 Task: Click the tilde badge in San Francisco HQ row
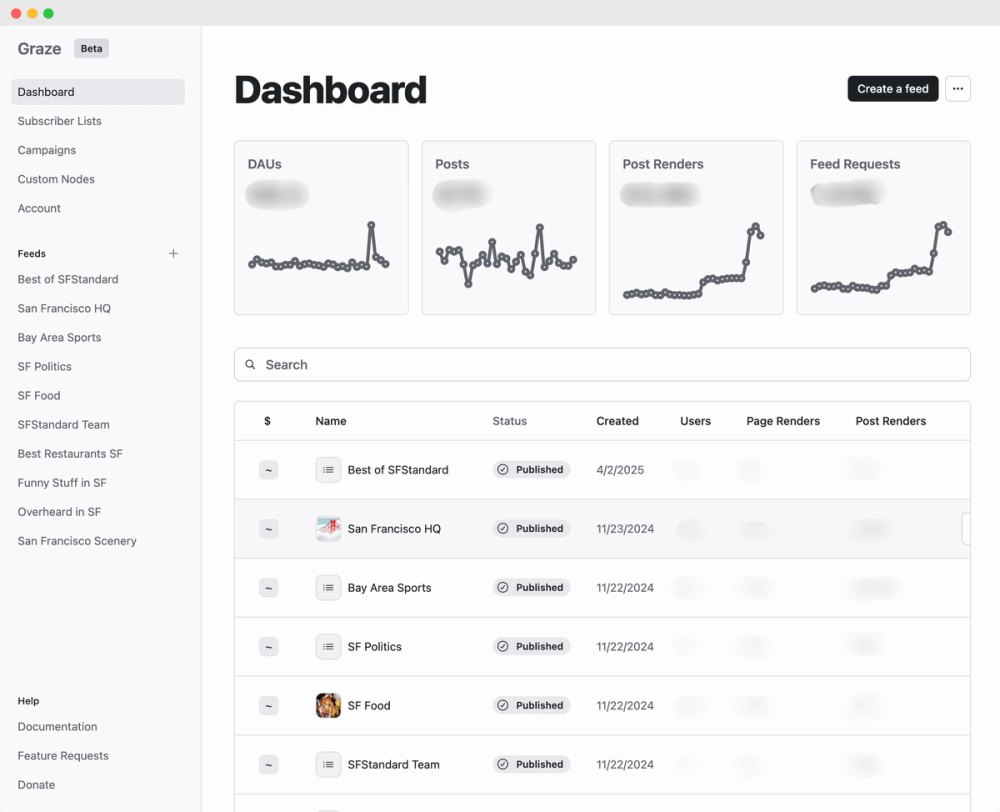pos(268,529)
